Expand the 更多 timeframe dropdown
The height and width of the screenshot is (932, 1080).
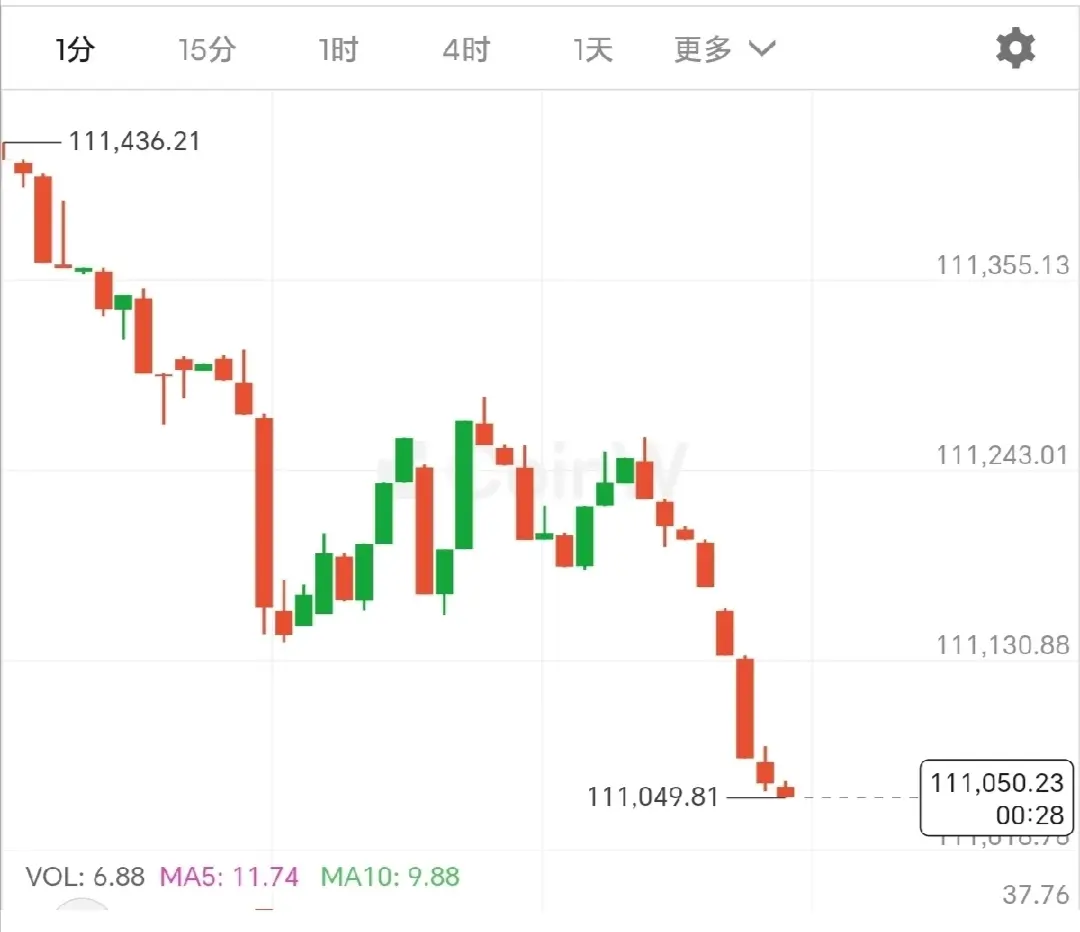pos(725,50)
